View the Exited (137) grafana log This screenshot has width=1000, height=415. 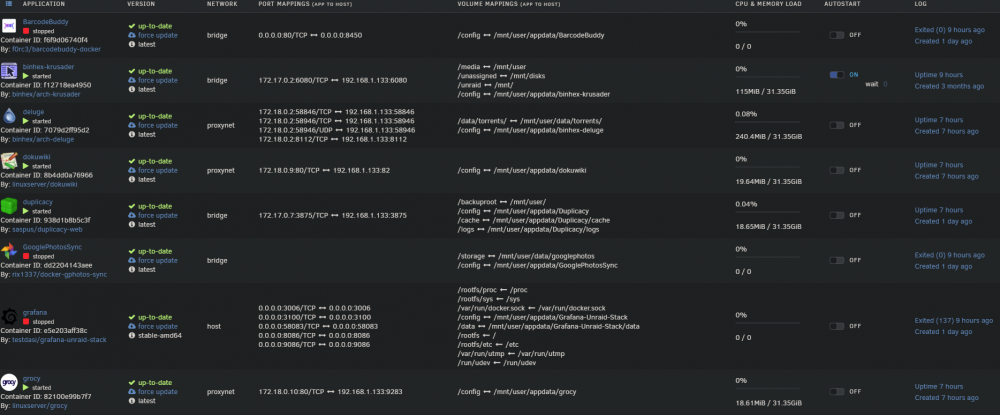tap(953, 321)
